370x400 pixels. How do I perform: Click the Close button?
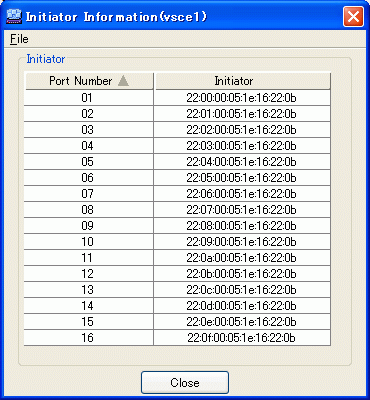point(185,382)
